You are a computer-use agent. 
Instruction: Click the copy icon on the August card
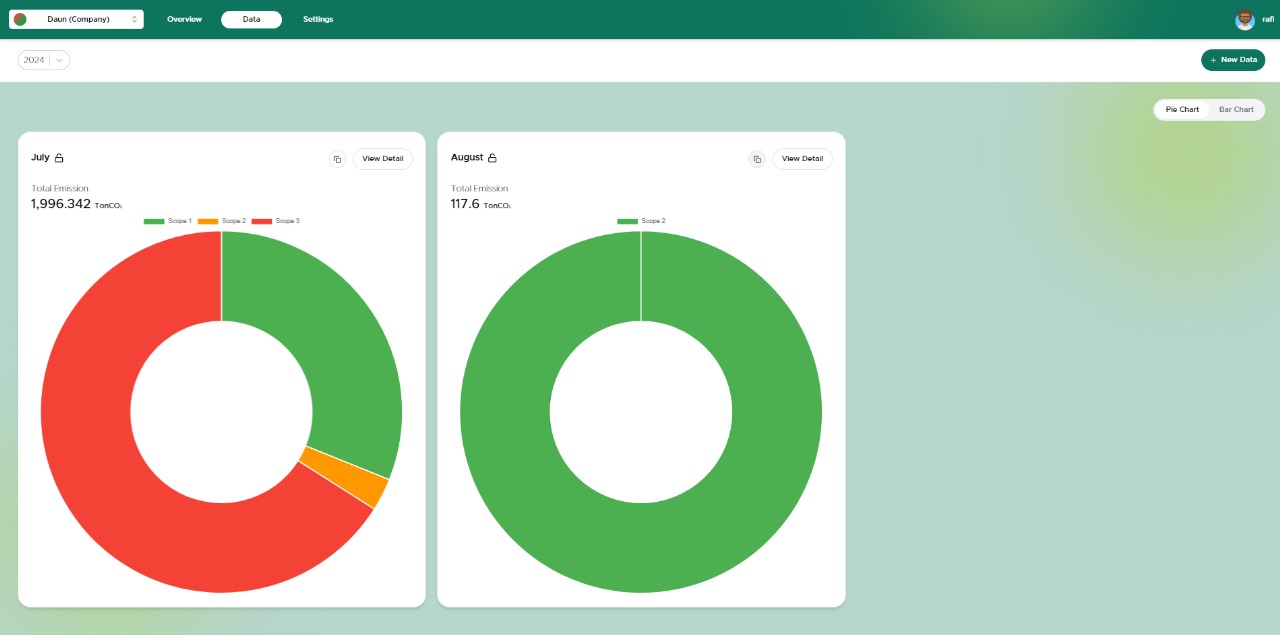pos(757,159)
